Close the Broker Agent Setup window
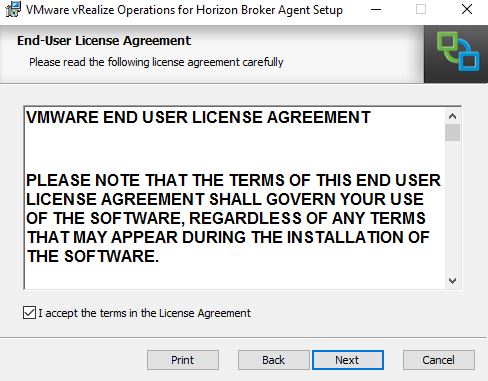 467,9
